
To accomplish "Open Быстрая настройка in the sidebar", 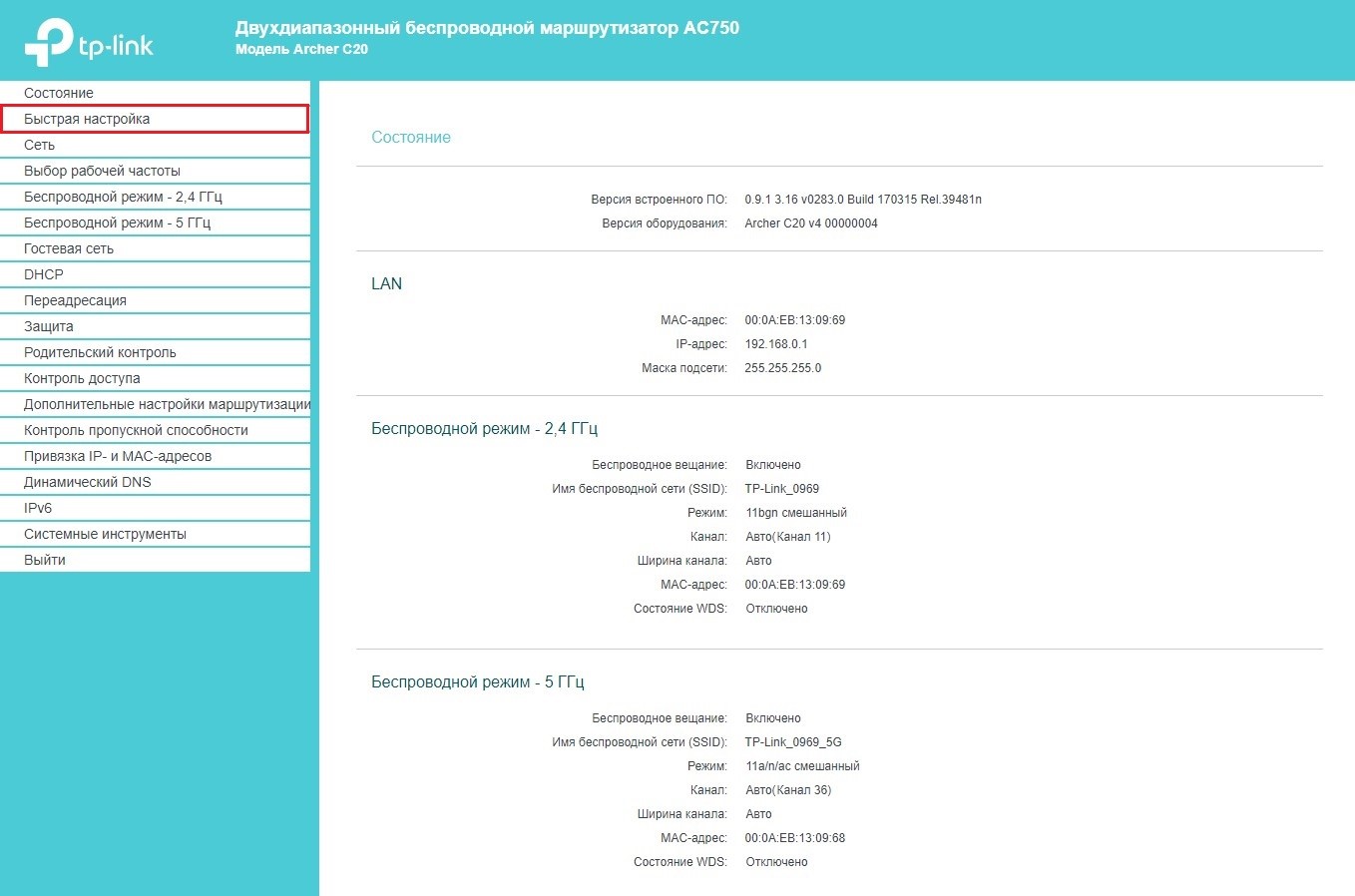I will [87, 119].
